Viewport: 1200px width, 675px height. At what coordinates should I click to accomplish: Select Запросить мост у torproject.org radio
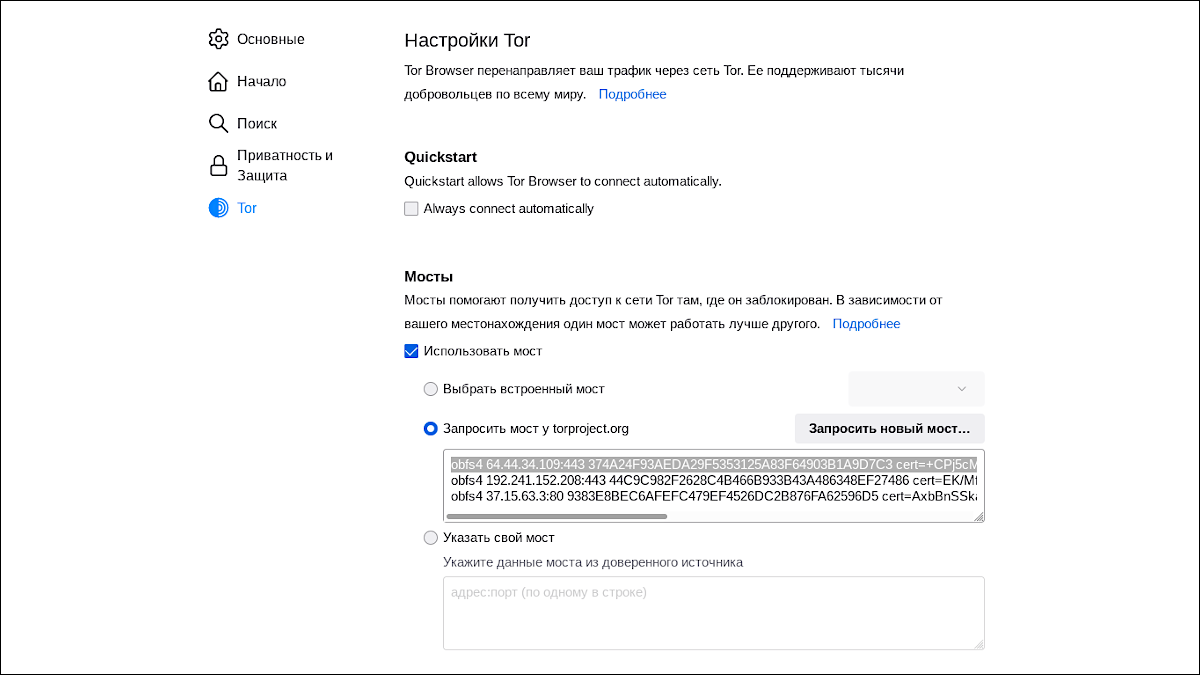(431, 429)
